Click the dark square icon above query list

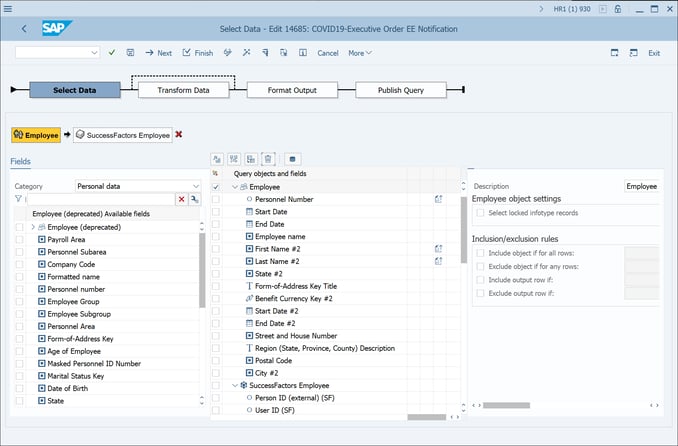point(293,159)
